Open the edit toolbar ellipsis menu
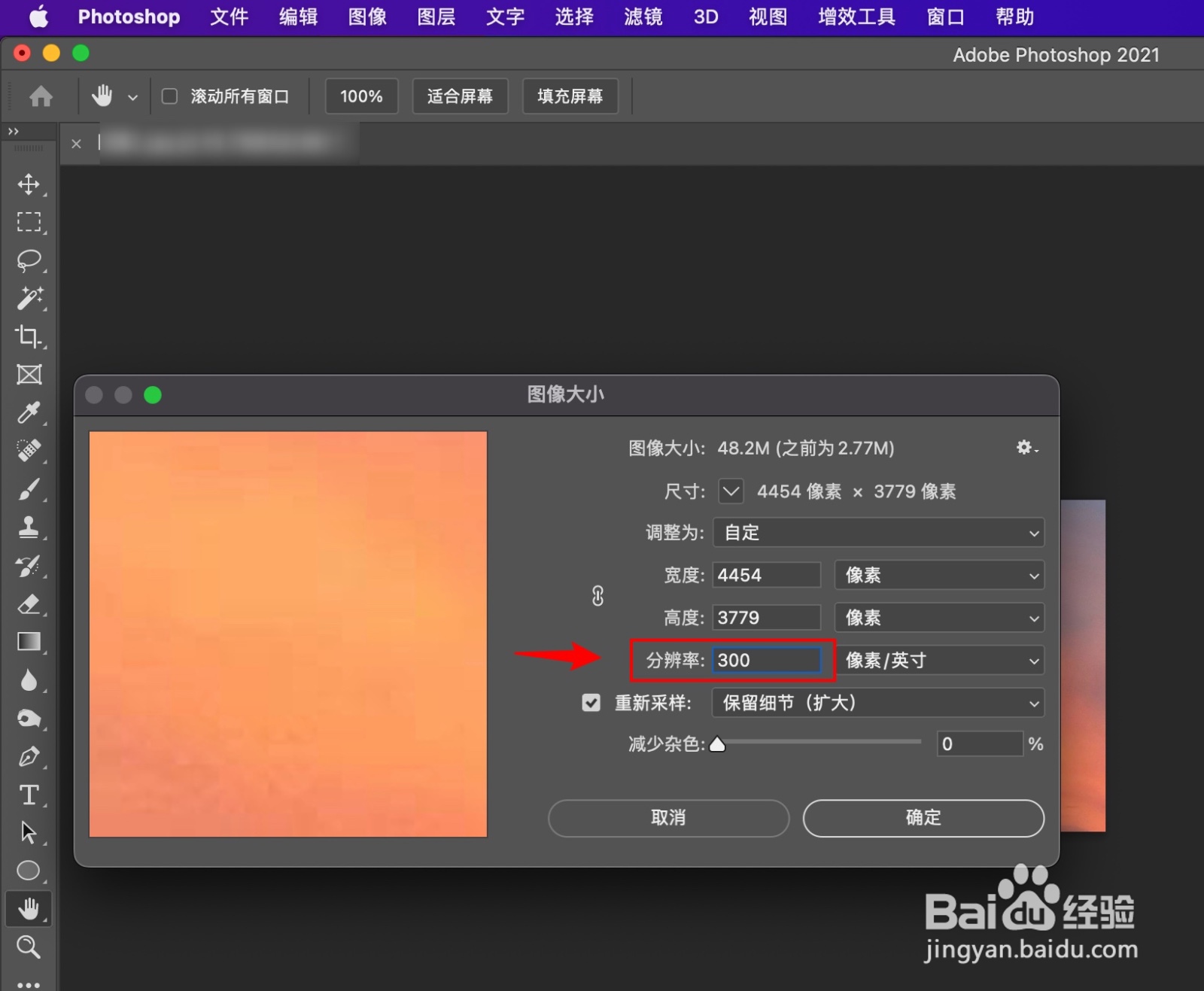 [29, 983]
